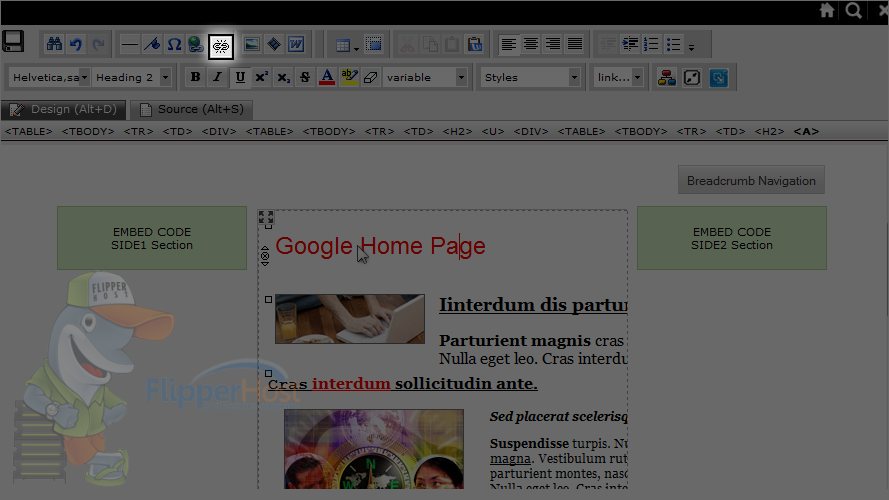The height and width of the screenshot is (500, 889).
Task: Paste from the clipboard icon
Action: (452, 44)
